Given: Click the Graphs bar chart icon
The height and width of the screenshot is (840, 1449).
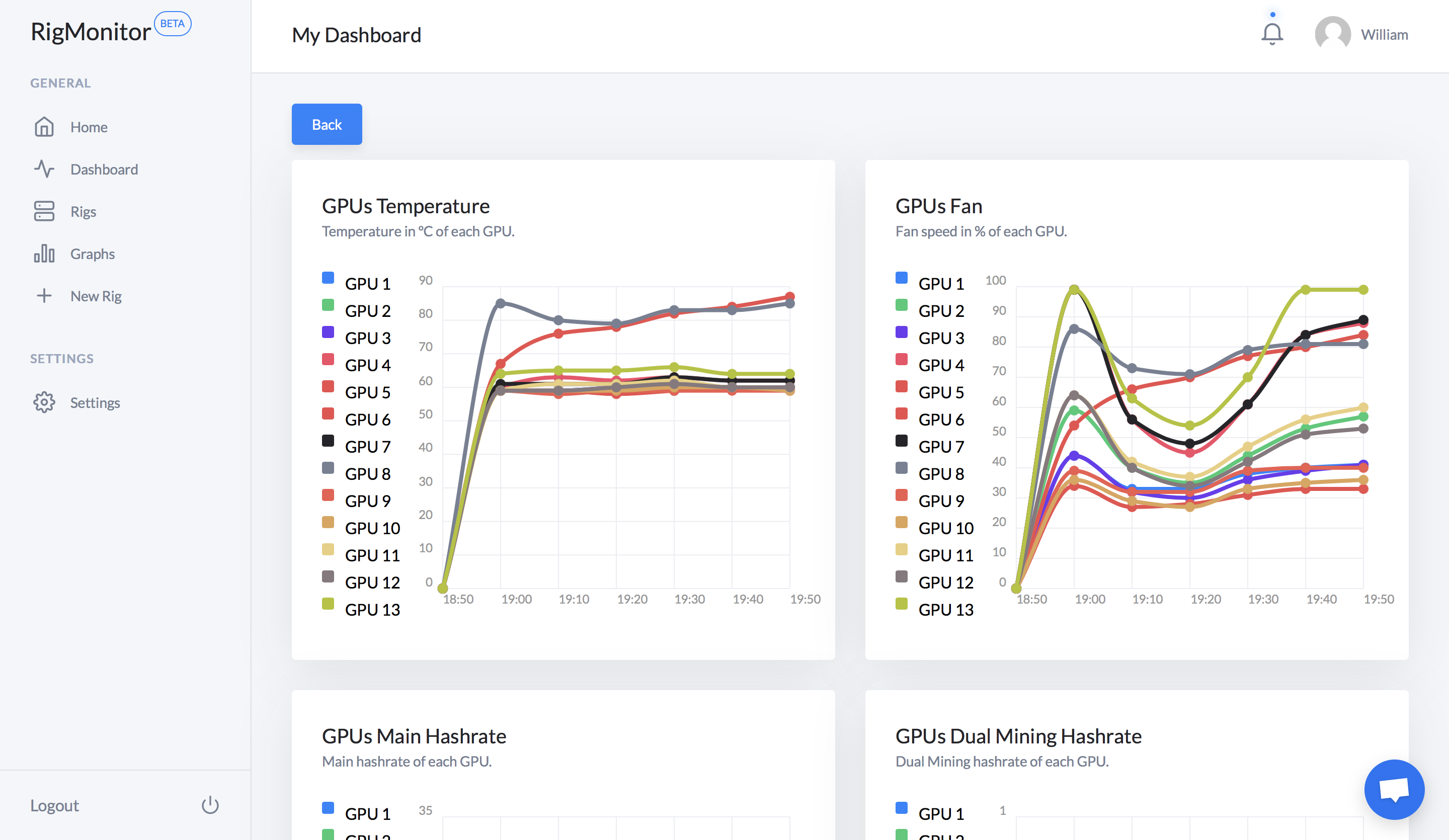Looking at the screenshot, I should [x=44, y=254].
